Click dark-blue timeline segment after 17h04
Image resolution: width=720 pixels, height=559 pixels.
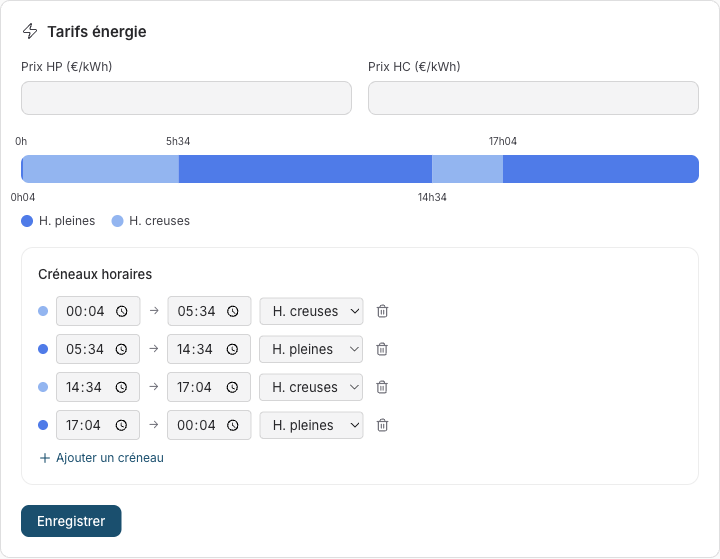coord(601,169)
